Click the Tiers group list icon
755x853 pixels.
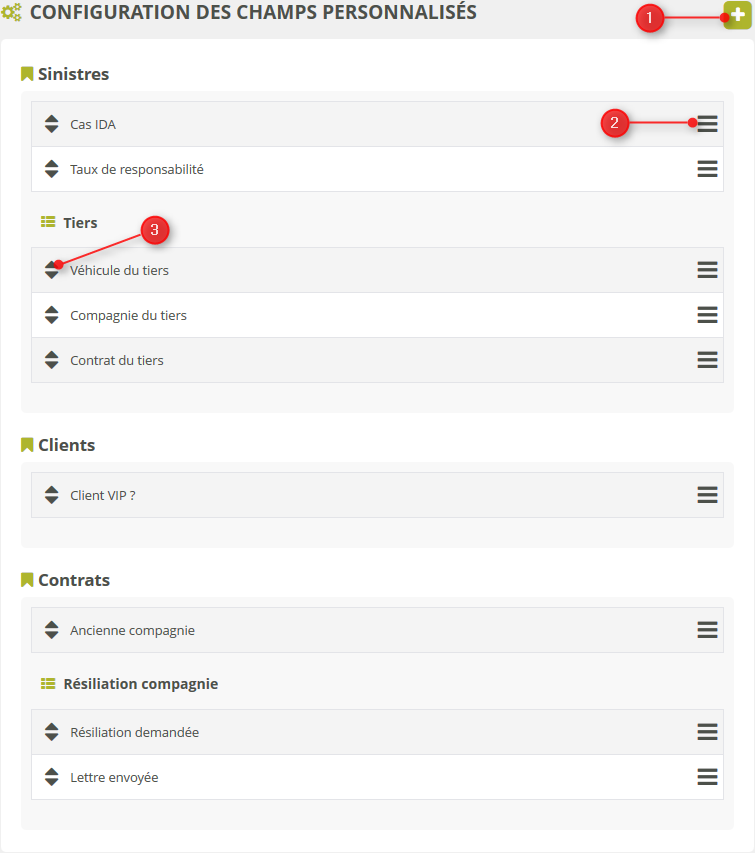tap(48, 222)
